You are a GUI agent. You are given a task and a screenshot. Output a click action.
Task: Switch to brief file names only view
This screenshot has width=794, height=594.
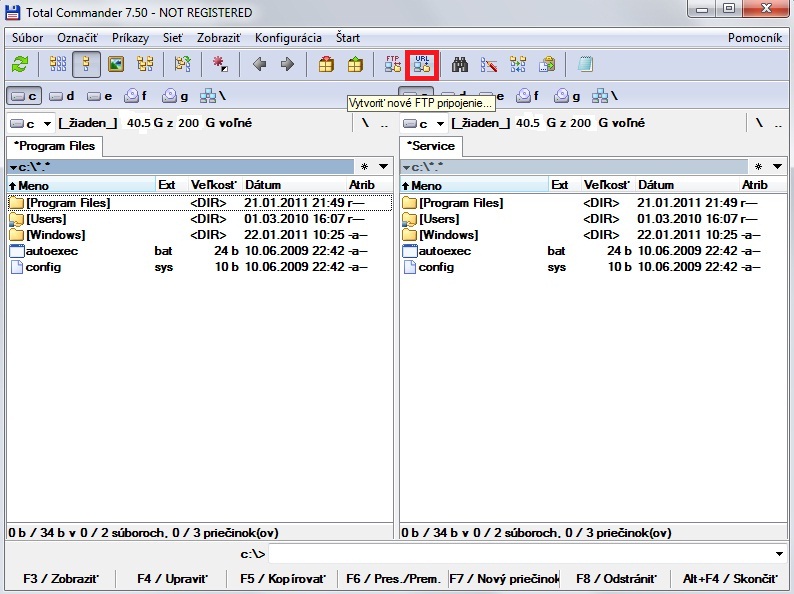pos(58,64)
